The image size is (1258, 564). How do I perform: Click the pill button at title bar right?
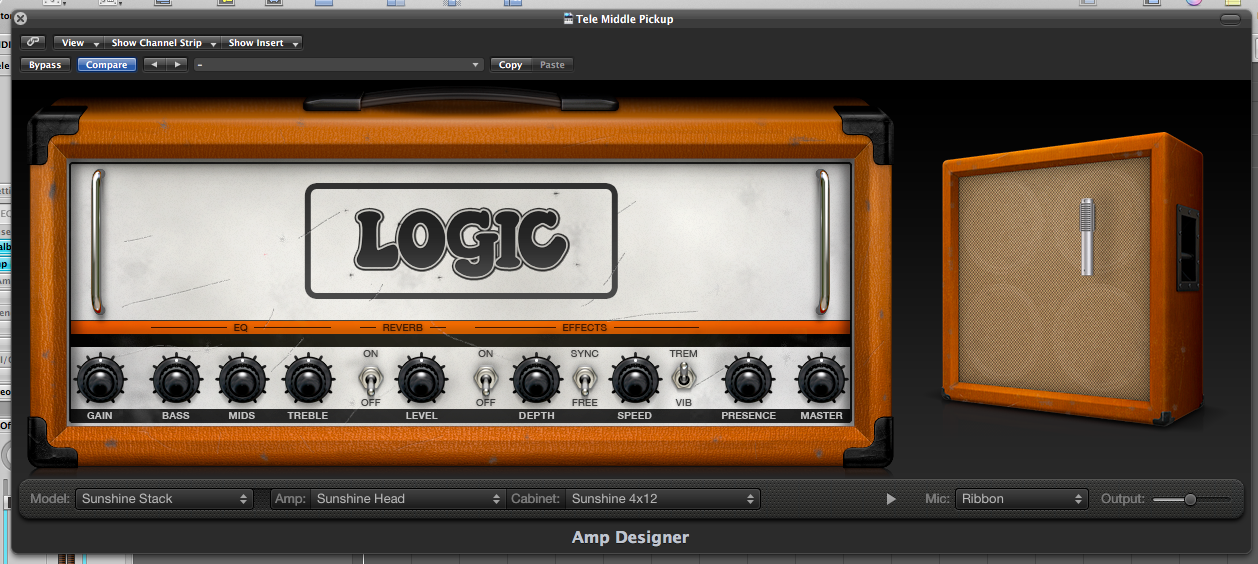pos(1230,19)
